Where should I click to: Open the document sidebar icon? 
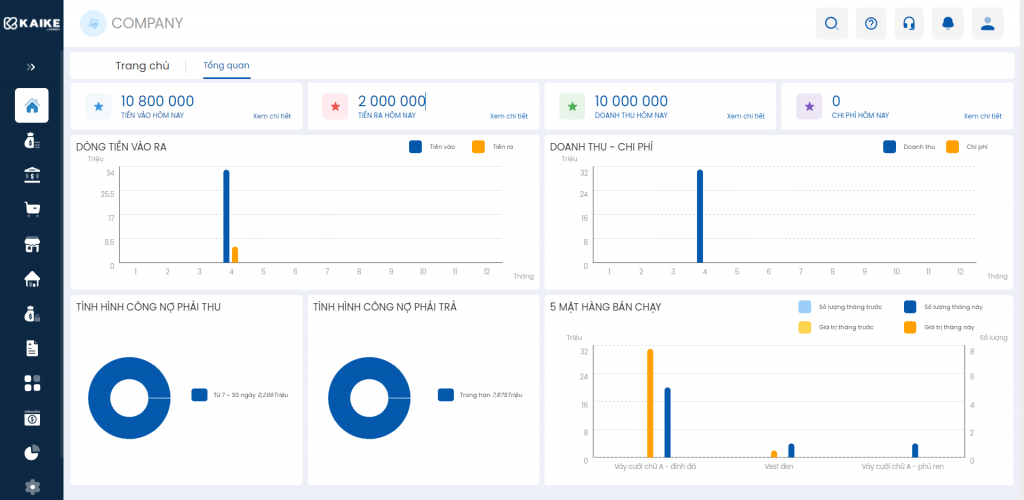click(x=31, y=349)
